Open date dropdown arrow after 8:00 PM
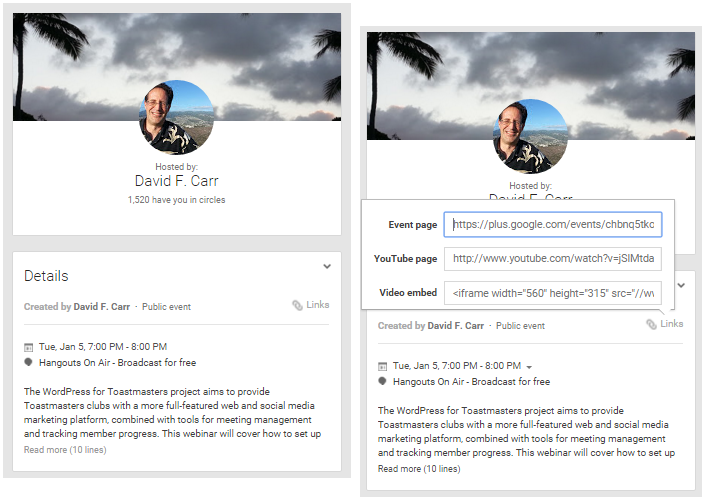This screenshot has height=500, width=705. point(529,367)
